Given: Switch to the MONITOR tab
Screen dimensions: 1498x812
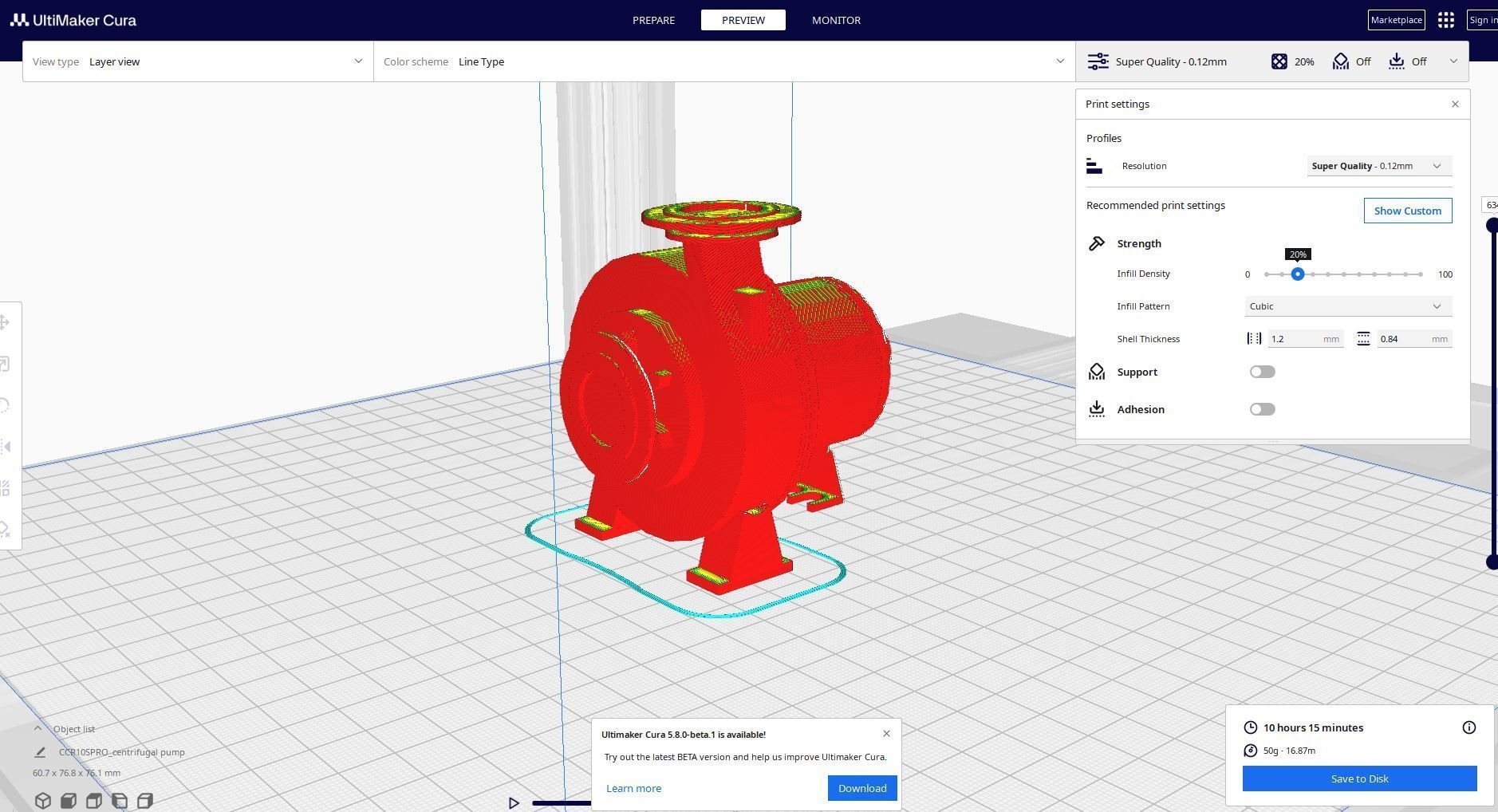Looking at the screenshot, I should coord(836,20).
